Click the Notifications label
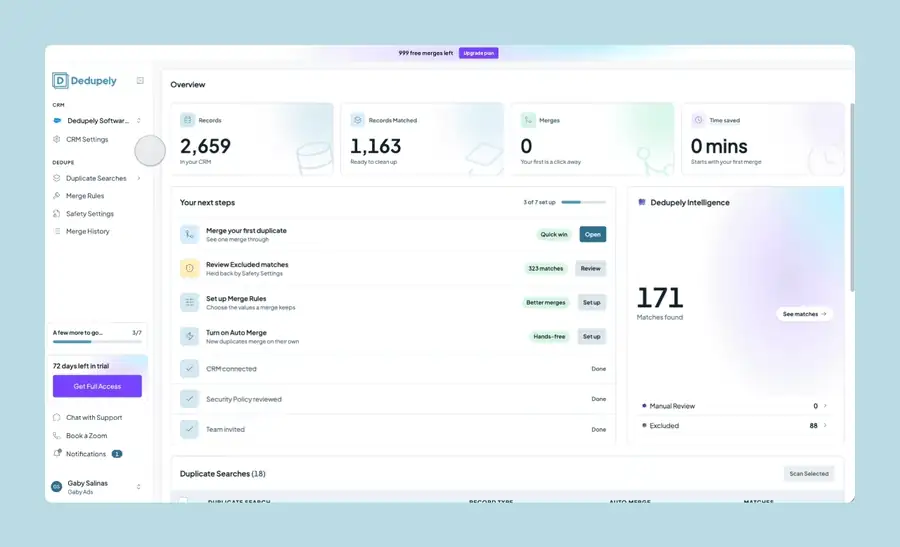Image resolution: width=900 pixels, height=547 pixels. (86, 454)
